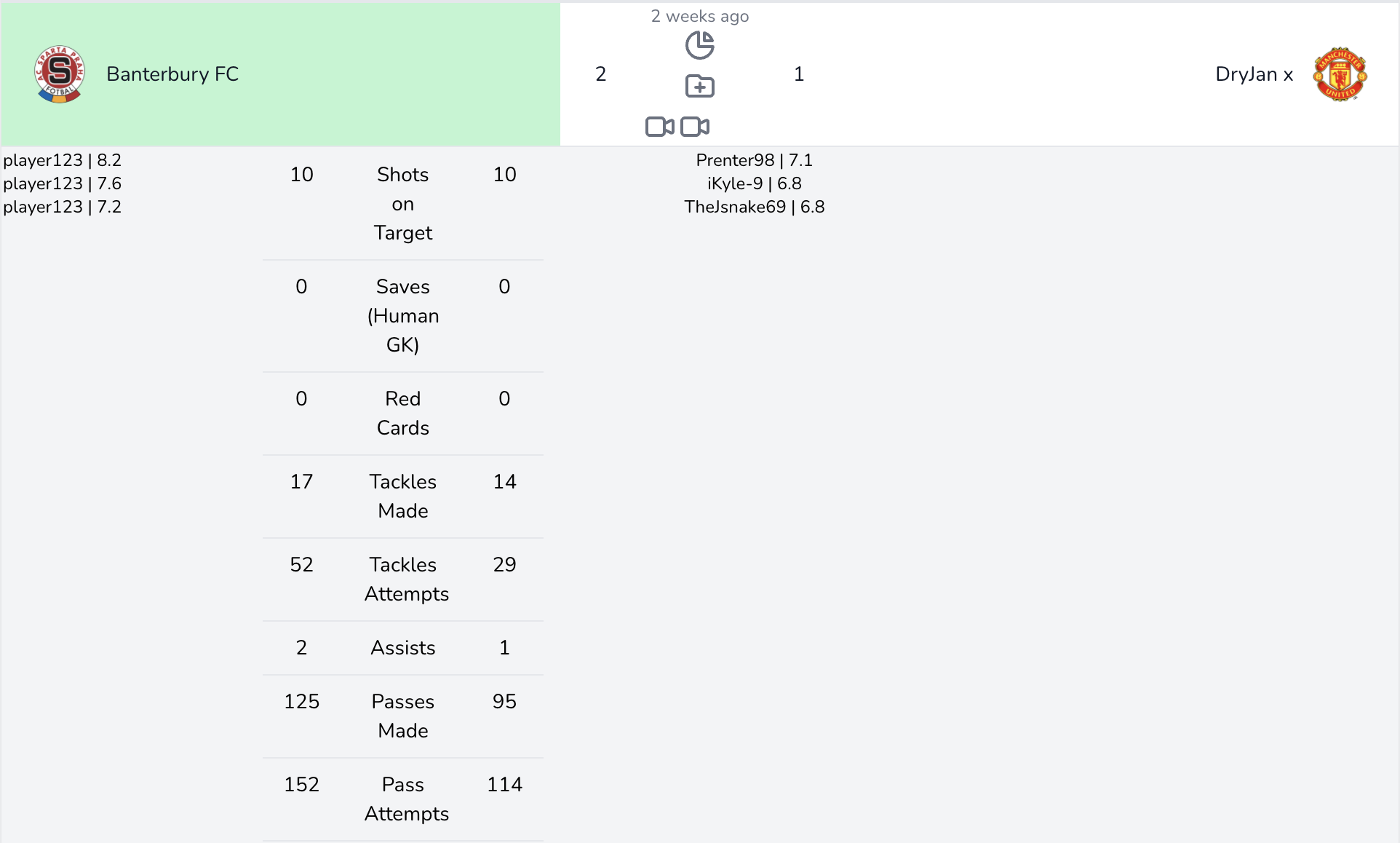Open the Banterbury FC team link
The height and width of the screenshot is (843, 1400).
pyautogui.click(x=172, y=74)
